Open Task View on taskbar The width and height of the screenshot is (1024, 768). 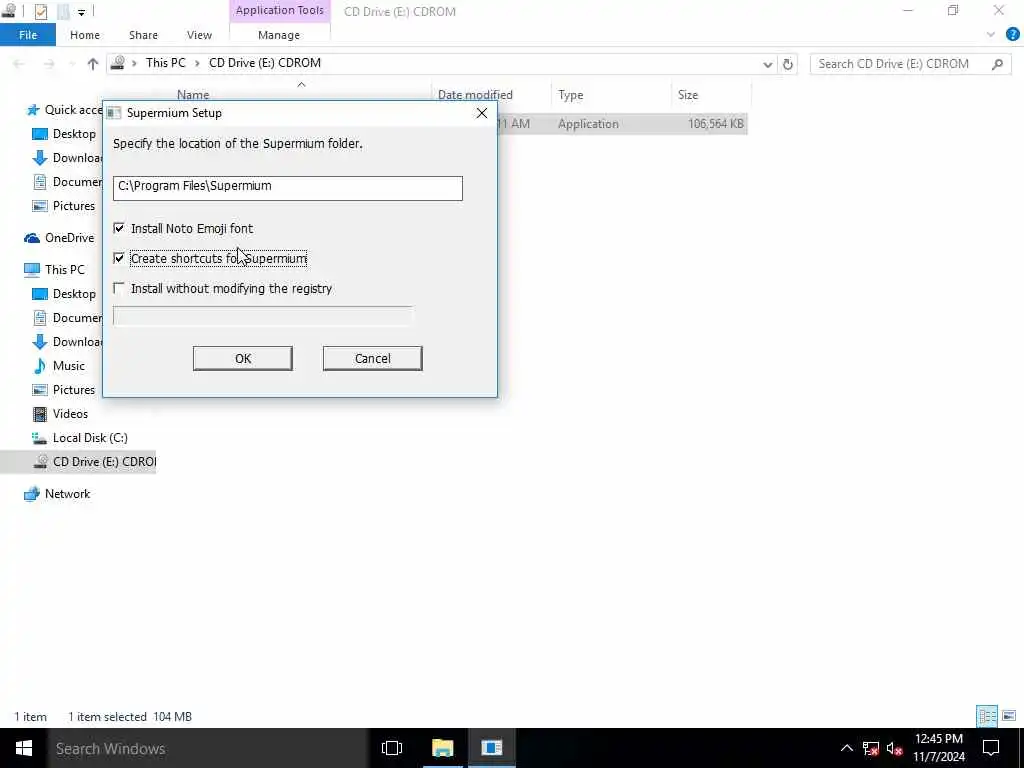[x=392, y=748]
